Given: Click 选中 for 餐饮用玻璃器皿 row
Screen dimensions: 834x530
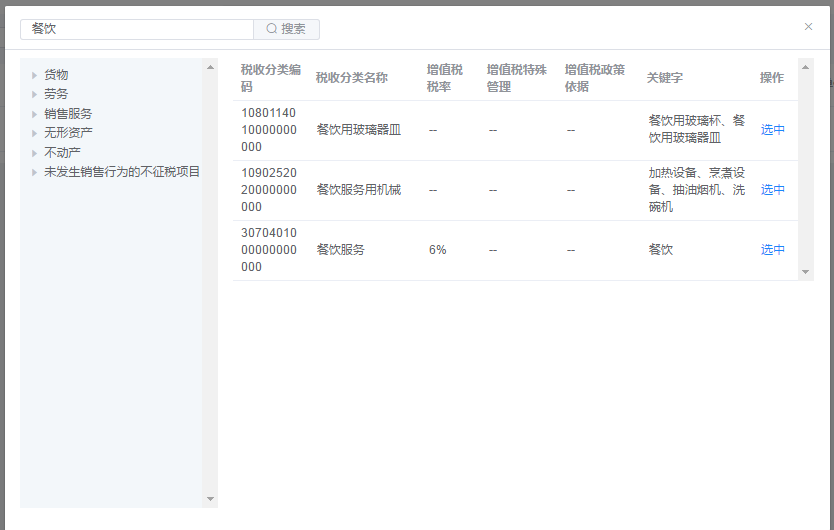Looking at the screenshot, I should tap(772, 130).
